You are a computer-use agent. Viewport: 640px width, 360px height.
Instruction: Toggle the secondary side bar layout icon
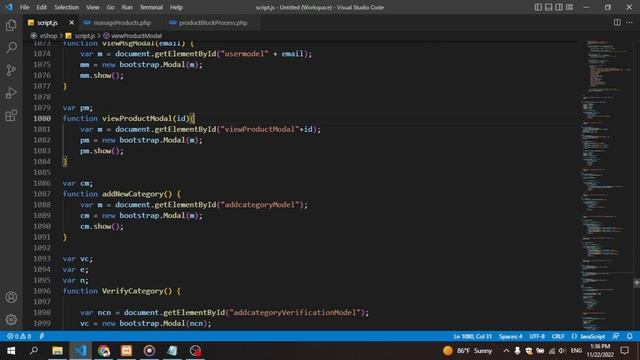tap(559, 7)
